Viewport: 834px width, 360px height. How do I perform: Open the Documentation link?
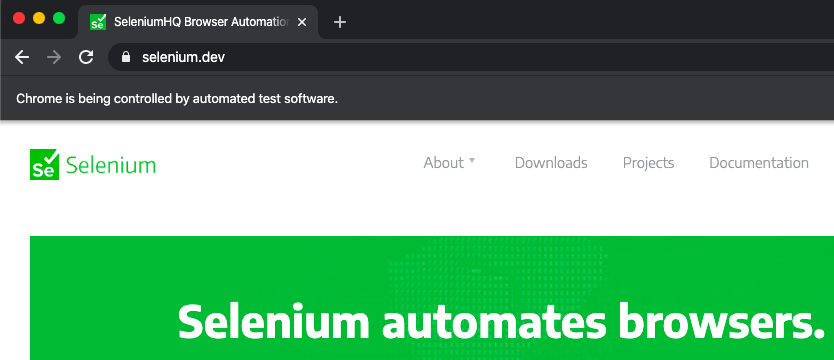pos(759,163)
